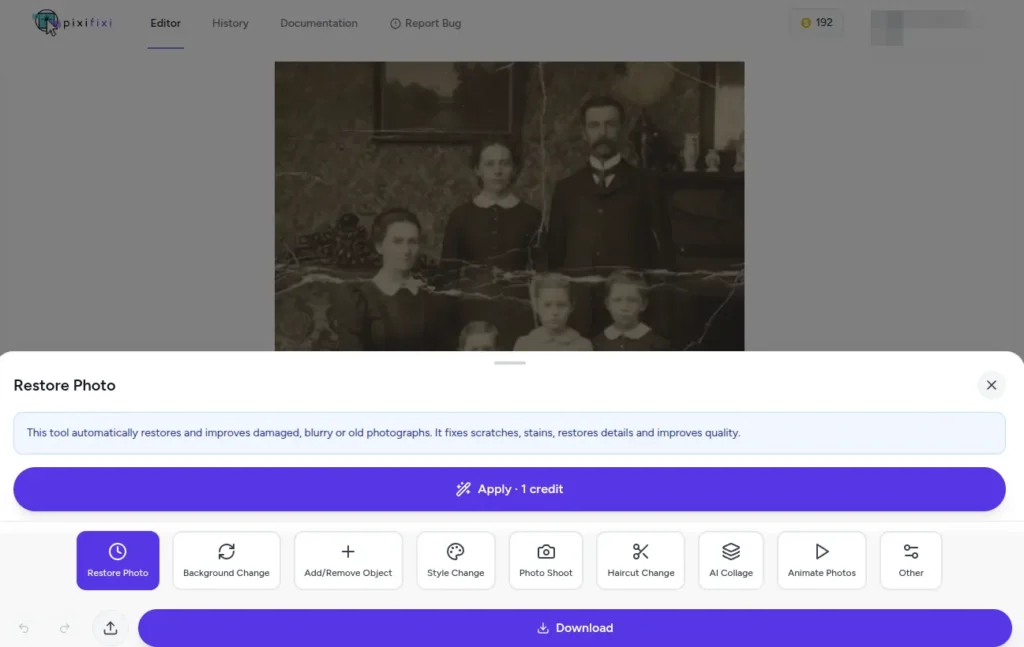Undo the last edit
Image resolution: width=1024 pixels, height=647 pixels.
[24, 628]
